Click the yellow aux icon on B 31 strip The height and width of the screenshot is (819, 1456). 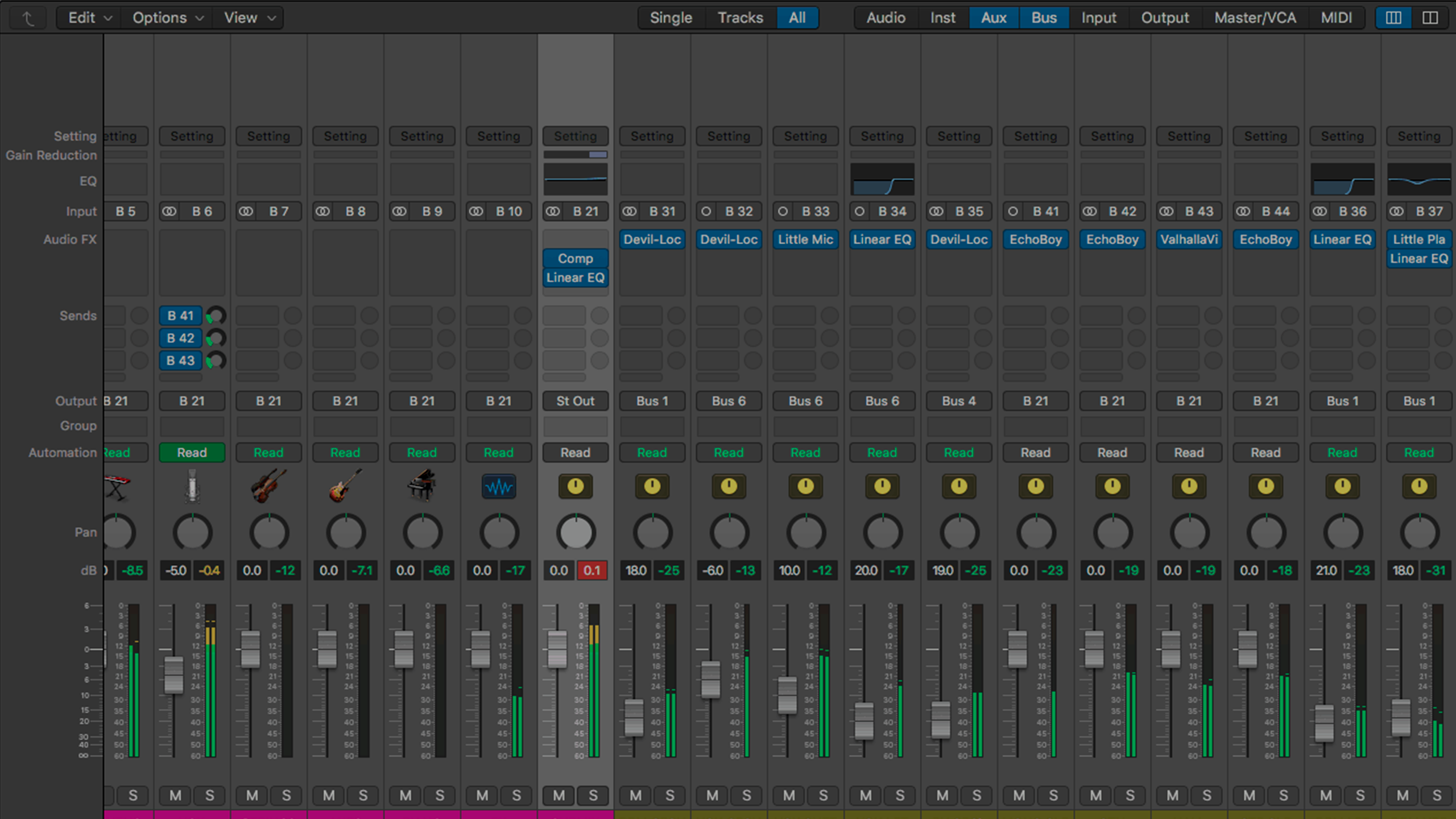[652, 487]
